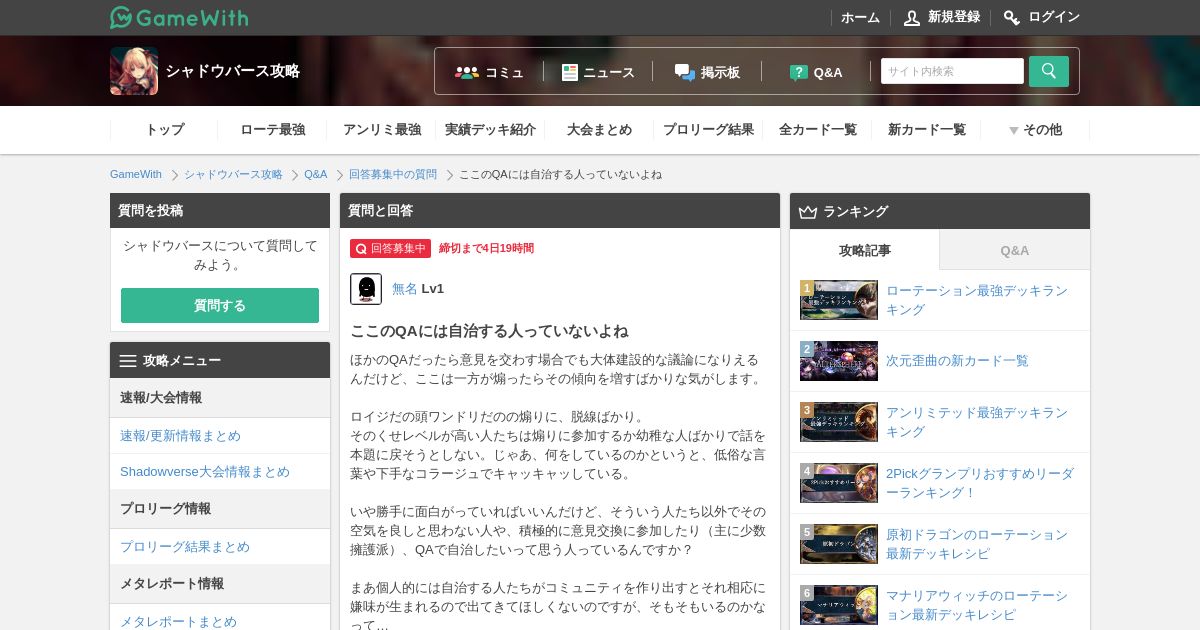Open the 大会まとめ navigation item
This screenshot has width=1200, height=630.
[x=599, y=130]
